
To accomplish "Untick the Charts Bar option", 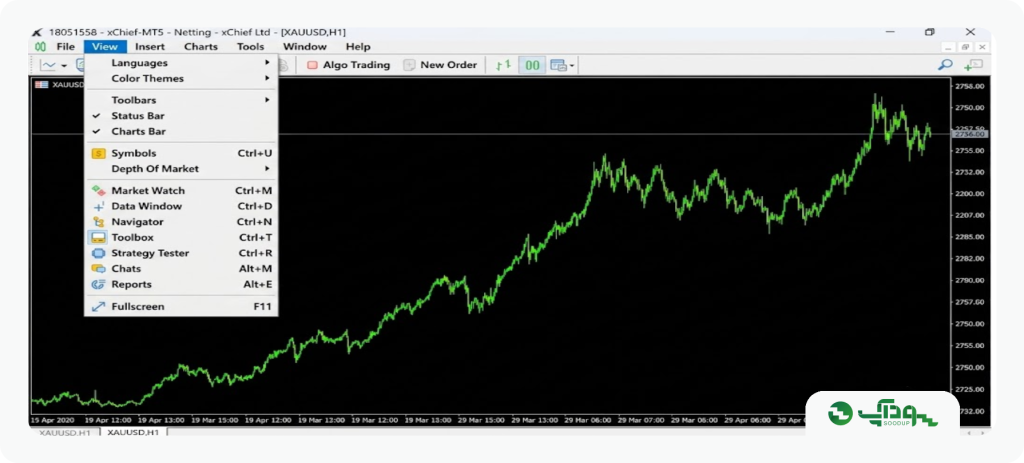I will (x=182, y=132).
